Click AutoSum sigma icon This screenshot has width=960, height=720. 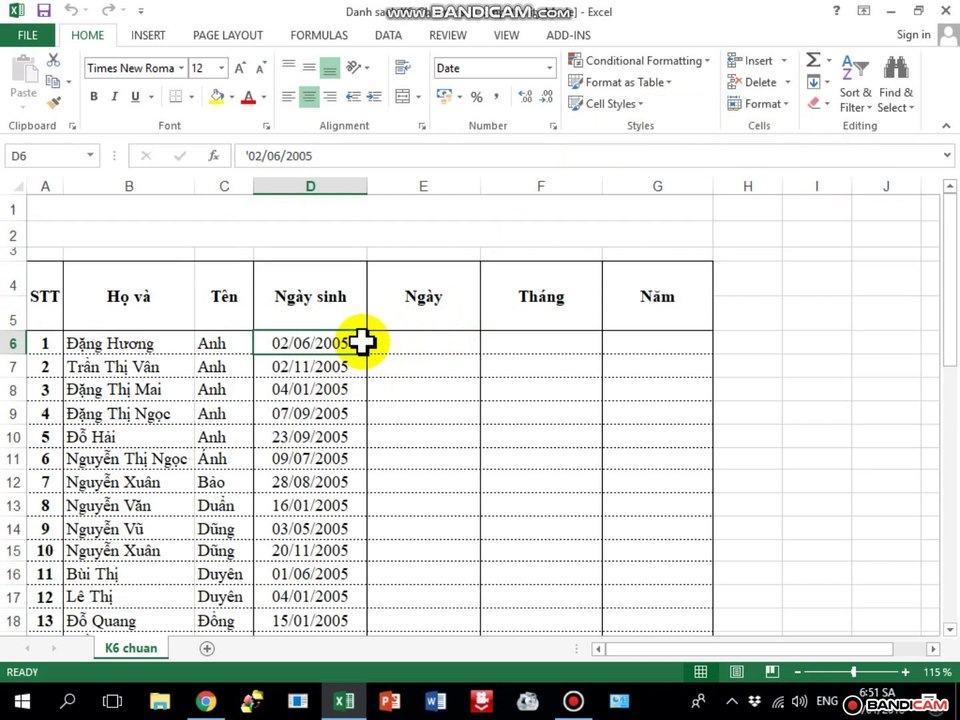813,60
